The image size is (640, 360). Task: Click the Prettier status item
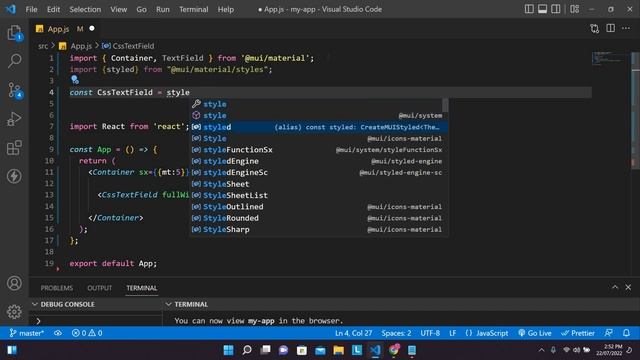pos(578,333)
